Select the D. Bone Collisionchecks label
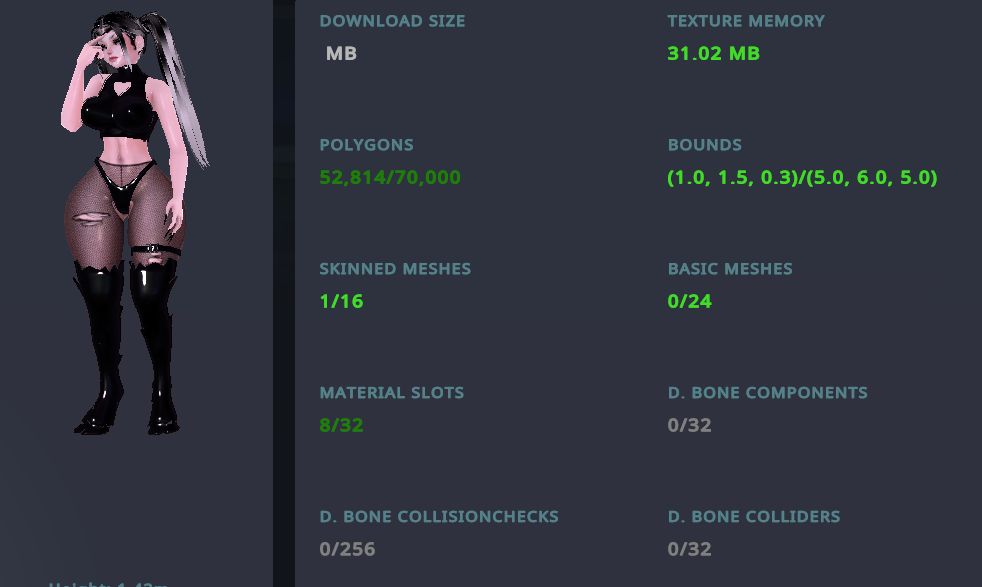982x587 pixels. tap(439, 517)
